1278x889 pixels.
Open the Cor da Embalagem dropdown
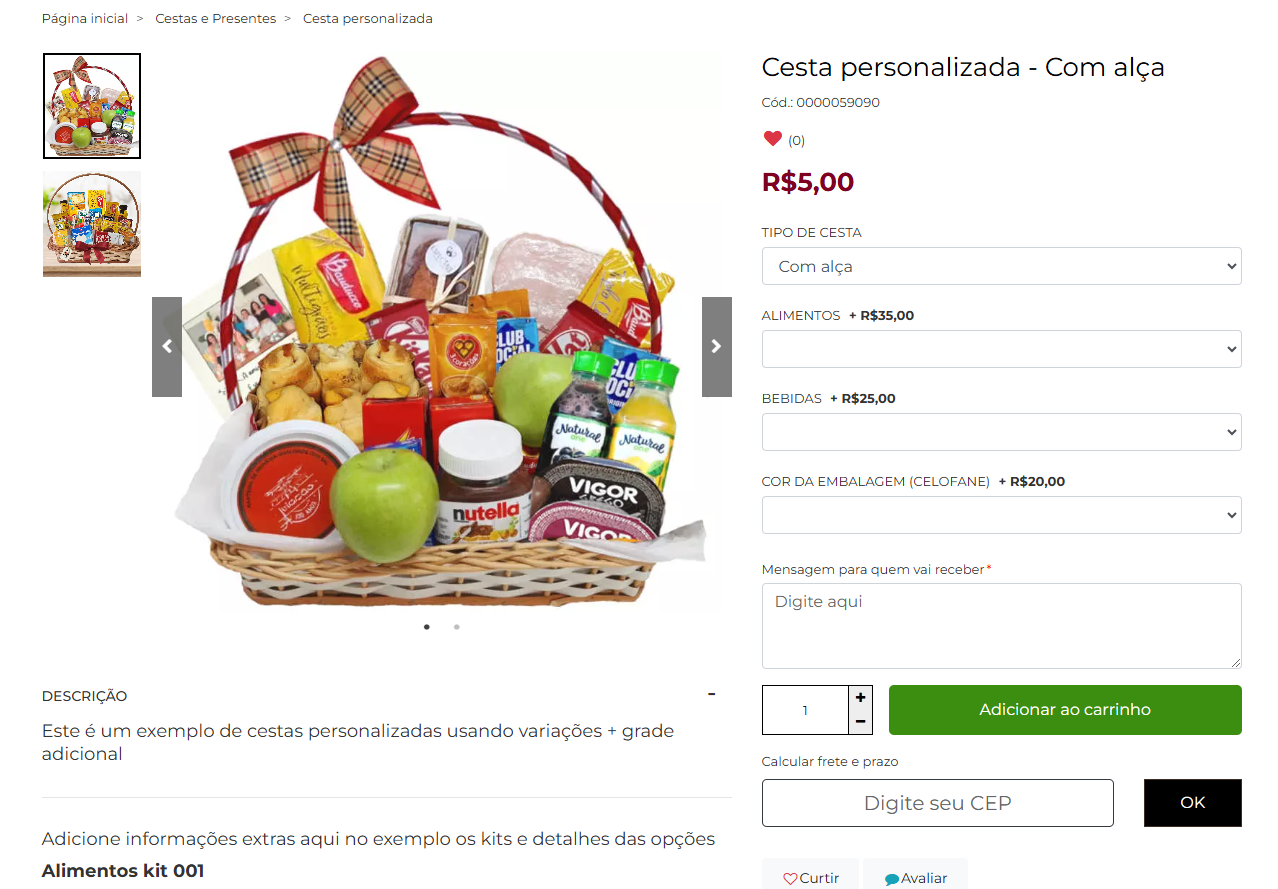pyautogui.click(x=1002, y=515)
